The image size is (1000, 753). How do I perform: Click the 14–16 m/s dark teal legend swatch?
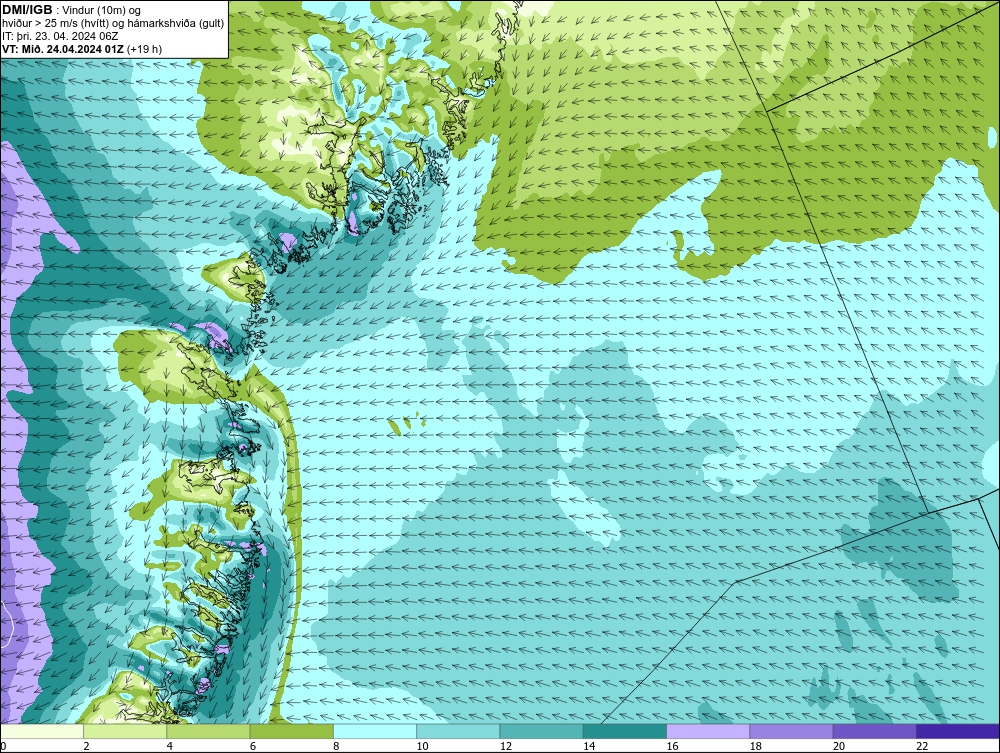point(624,731)
